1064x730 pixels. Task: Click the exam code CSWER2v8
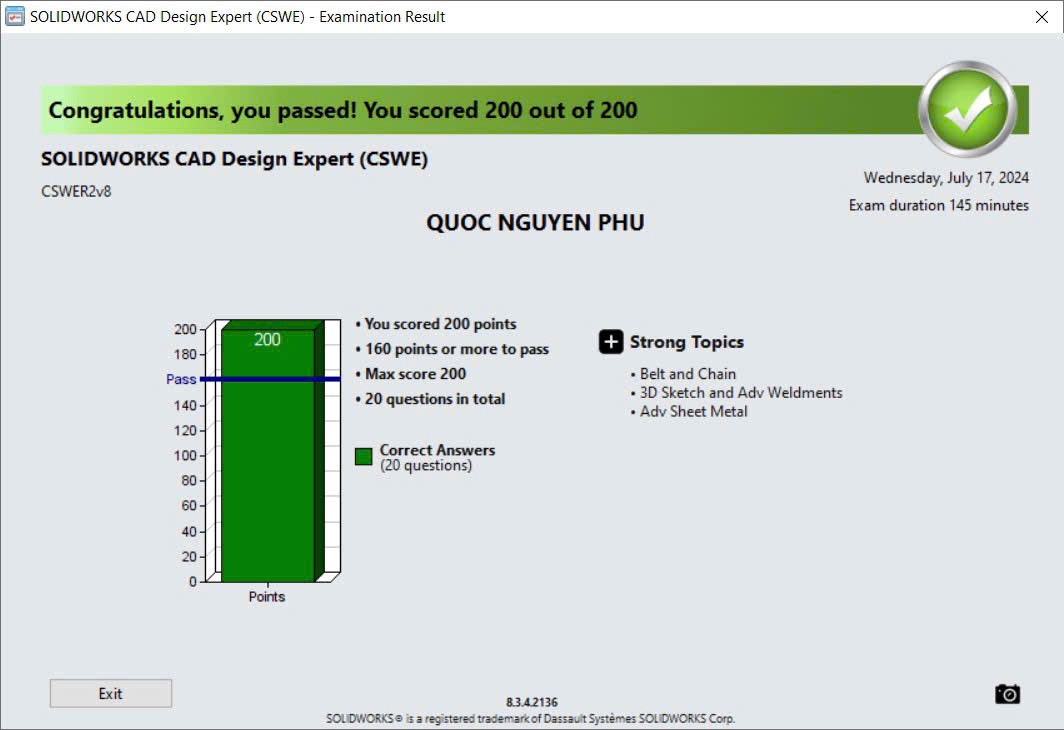click(76, 191)
